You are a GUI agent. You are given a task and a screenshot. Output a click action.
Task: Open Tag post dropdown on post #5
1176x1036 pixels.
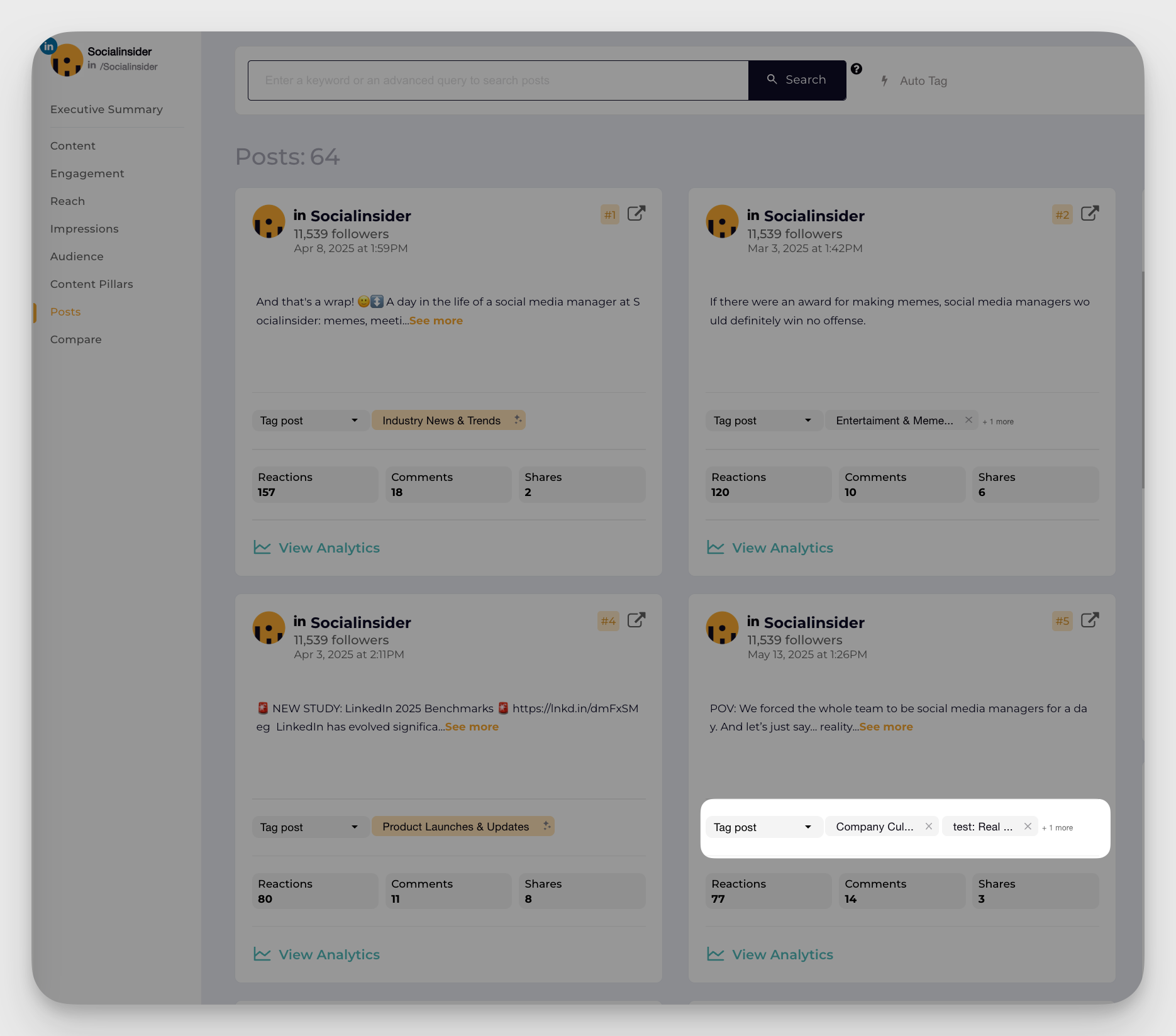(x=763, y=827)
